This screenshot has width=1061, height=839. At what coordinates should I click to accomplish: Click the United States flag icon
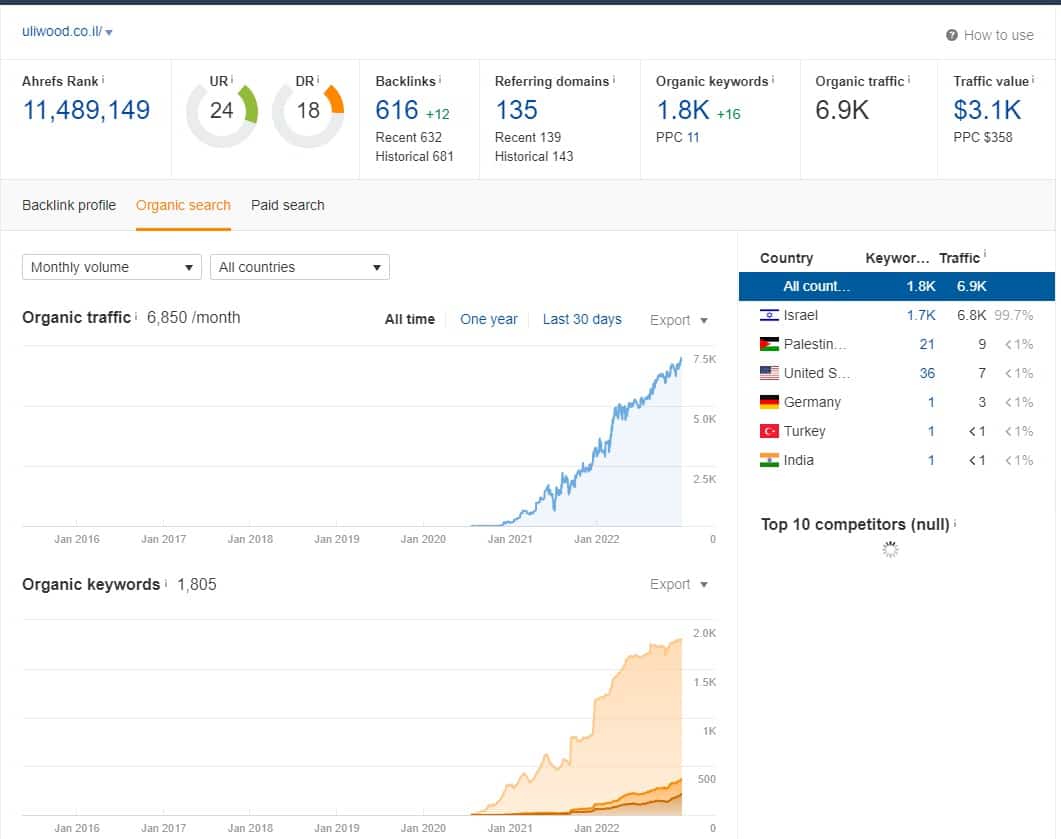pyautogui.click(x=769, y=373)
